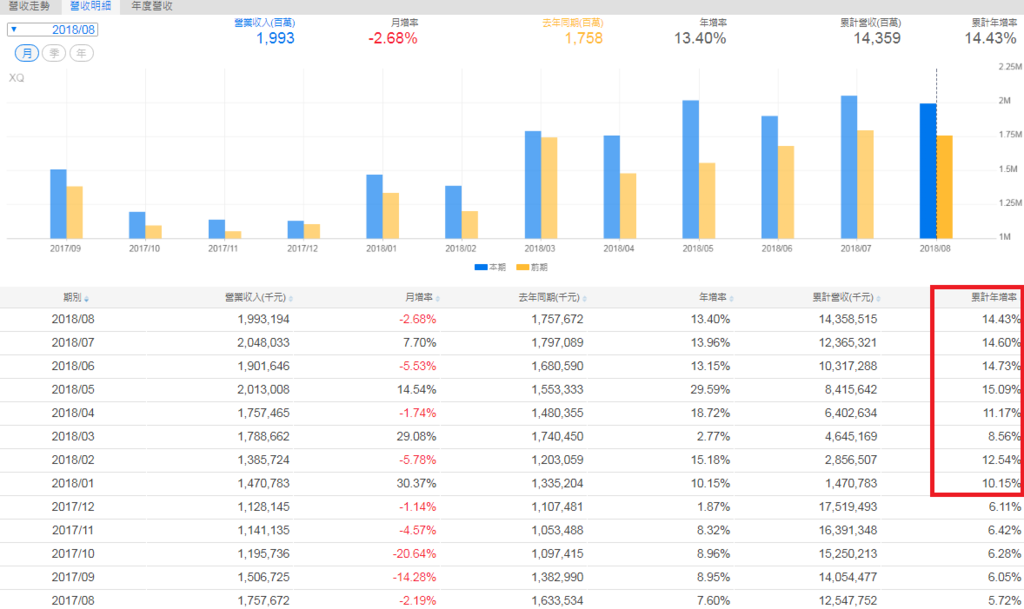Select the blue 2018/07 bar in chart
Image resolution: width=1024 pixels, height=609 pixels.
pos(849,167)
